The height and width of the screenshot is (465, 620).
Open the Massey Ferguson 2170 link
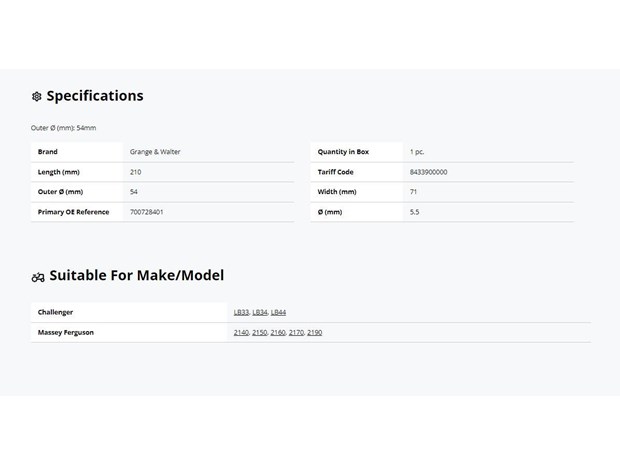[296, 333]
